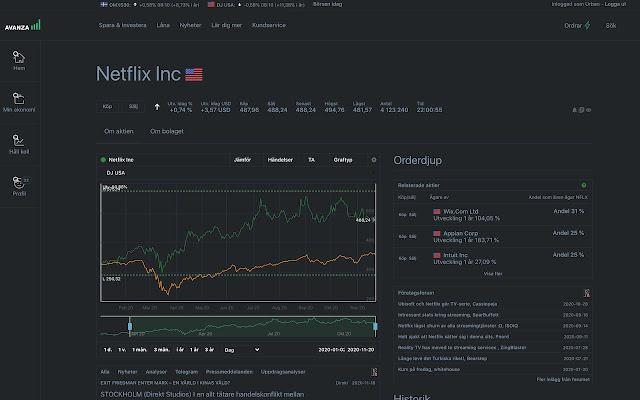
Task: Filter news by Pressmeddelanden tab
Action: point(229,372)
